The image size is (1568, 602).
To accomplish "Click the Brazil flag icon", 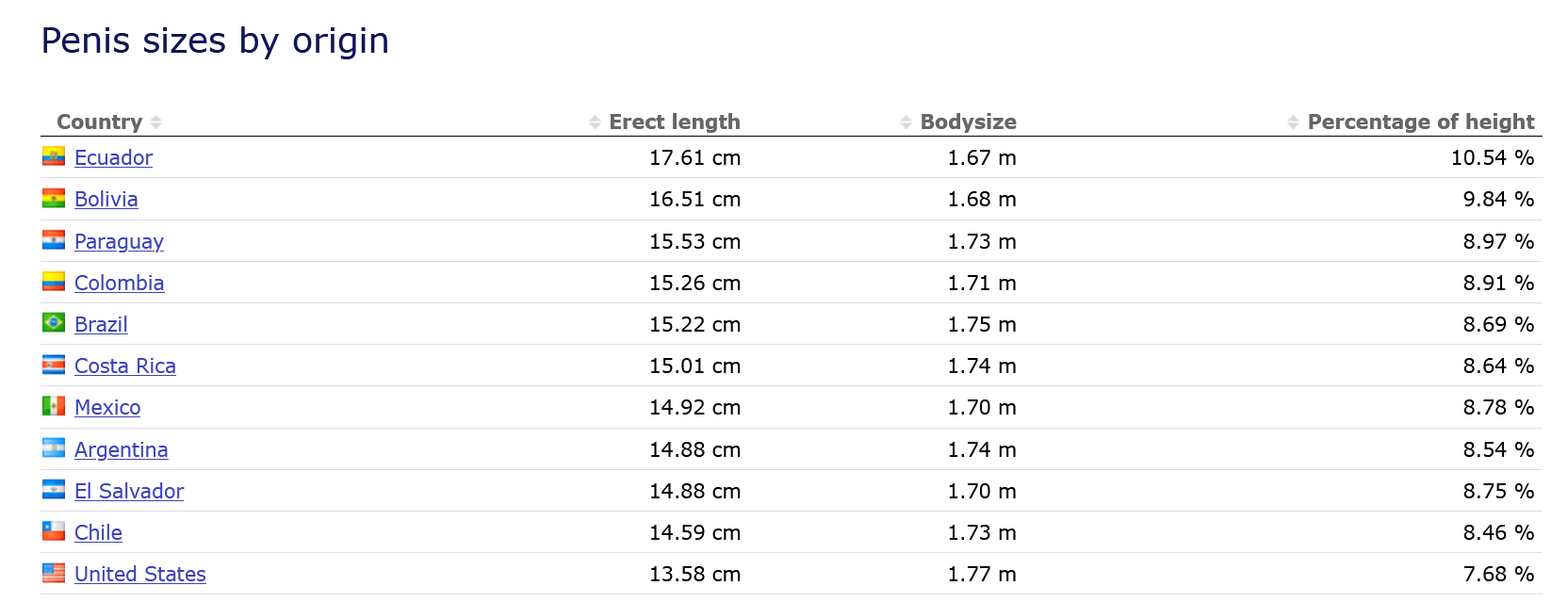I will pos(54,323).
